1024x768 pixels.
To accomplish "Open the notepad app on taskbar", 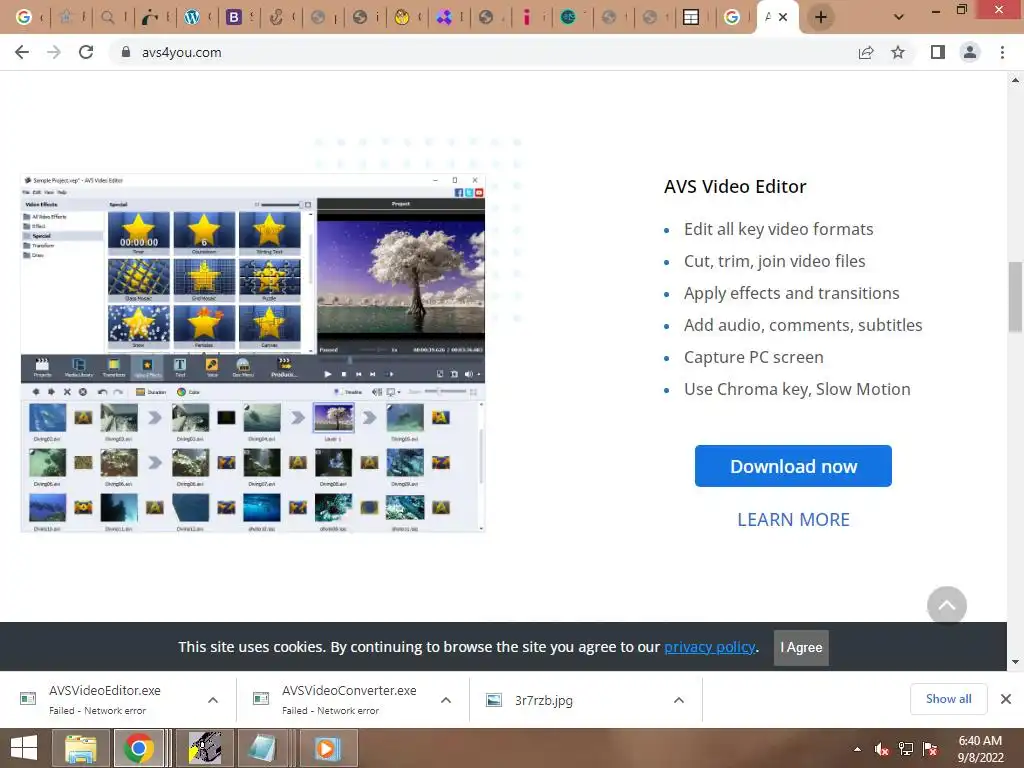I will point(263,748).
